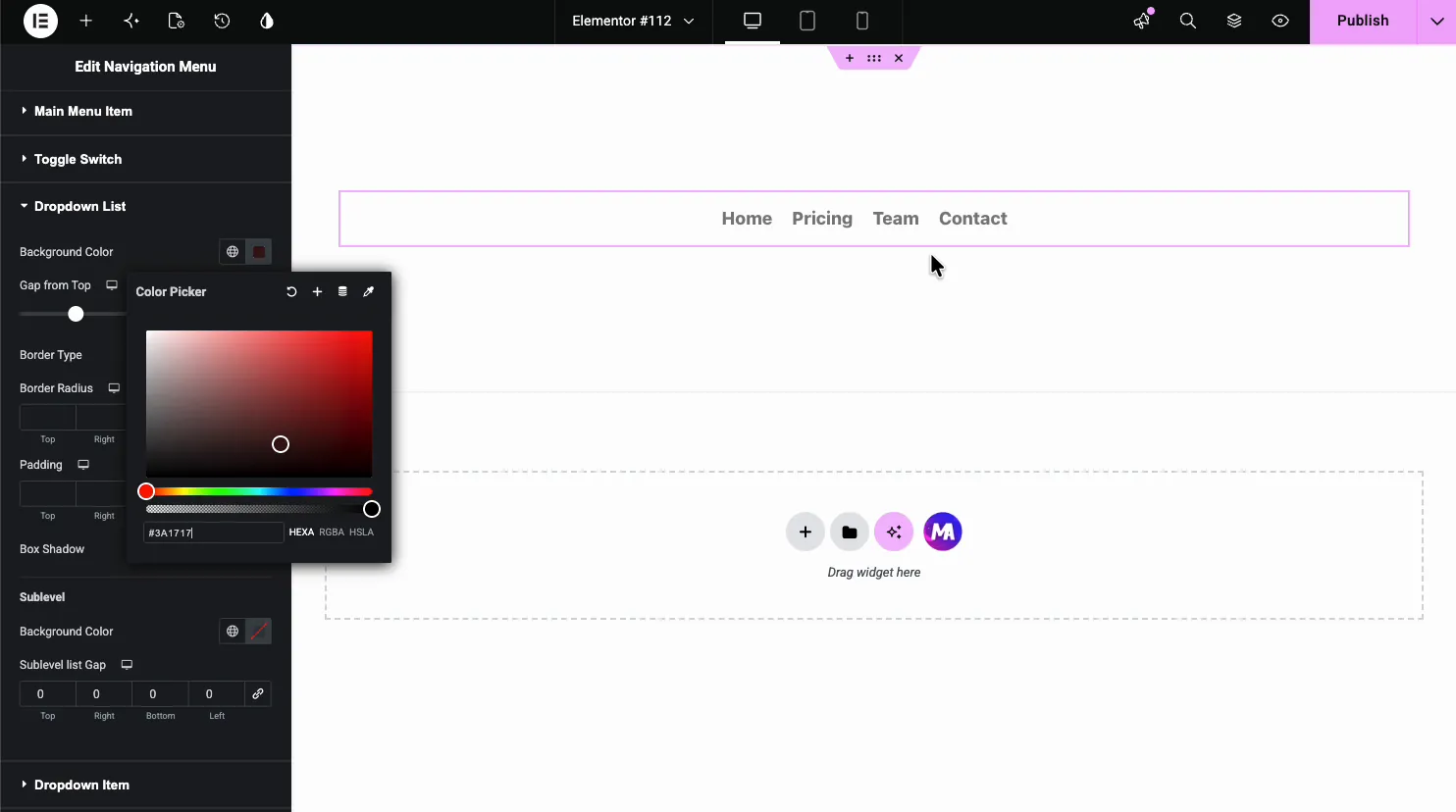Open the Elementor logo menu

(40, 21)
